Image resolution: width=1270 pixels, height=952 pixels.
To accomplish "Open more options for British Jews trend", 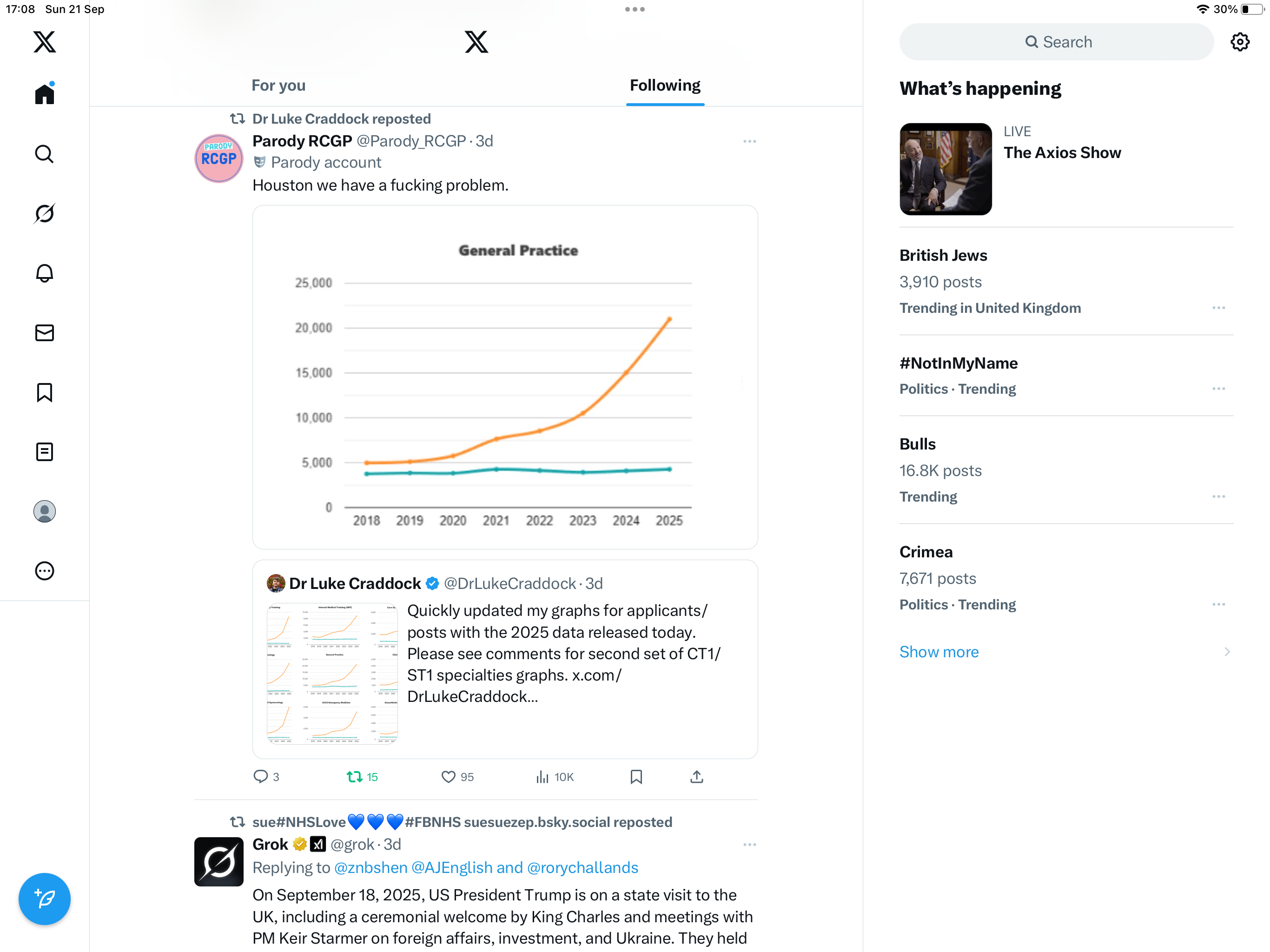I will (x=1218, y=308).
